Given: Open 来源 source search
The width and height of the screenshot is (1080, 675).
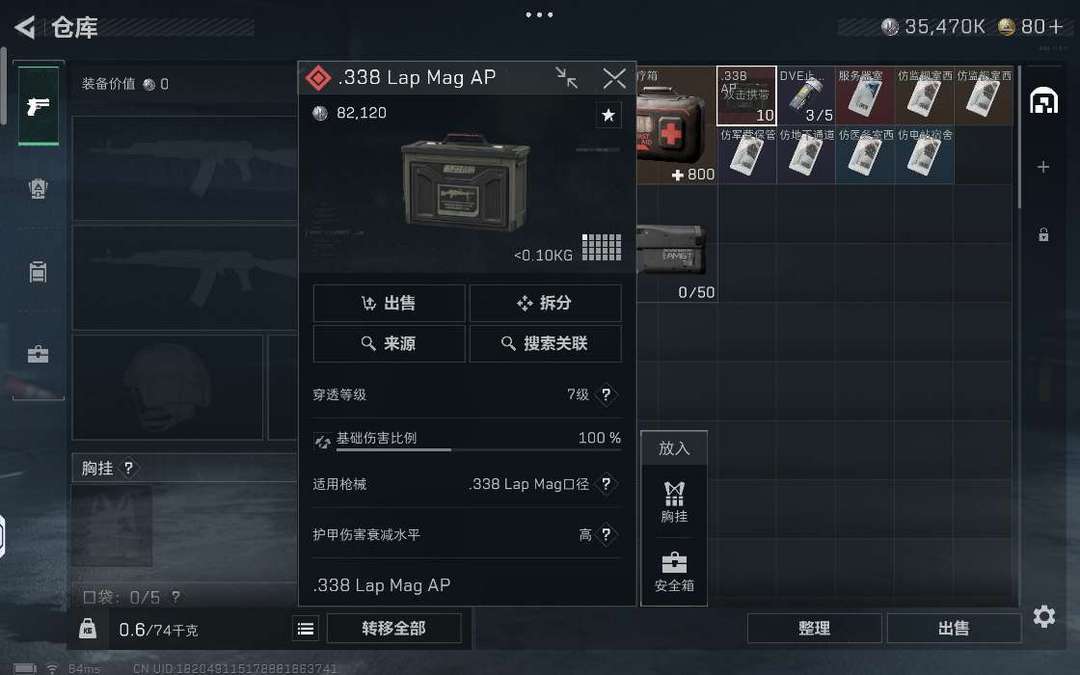Looking at the screenshot, I should (x=389, y=343).
